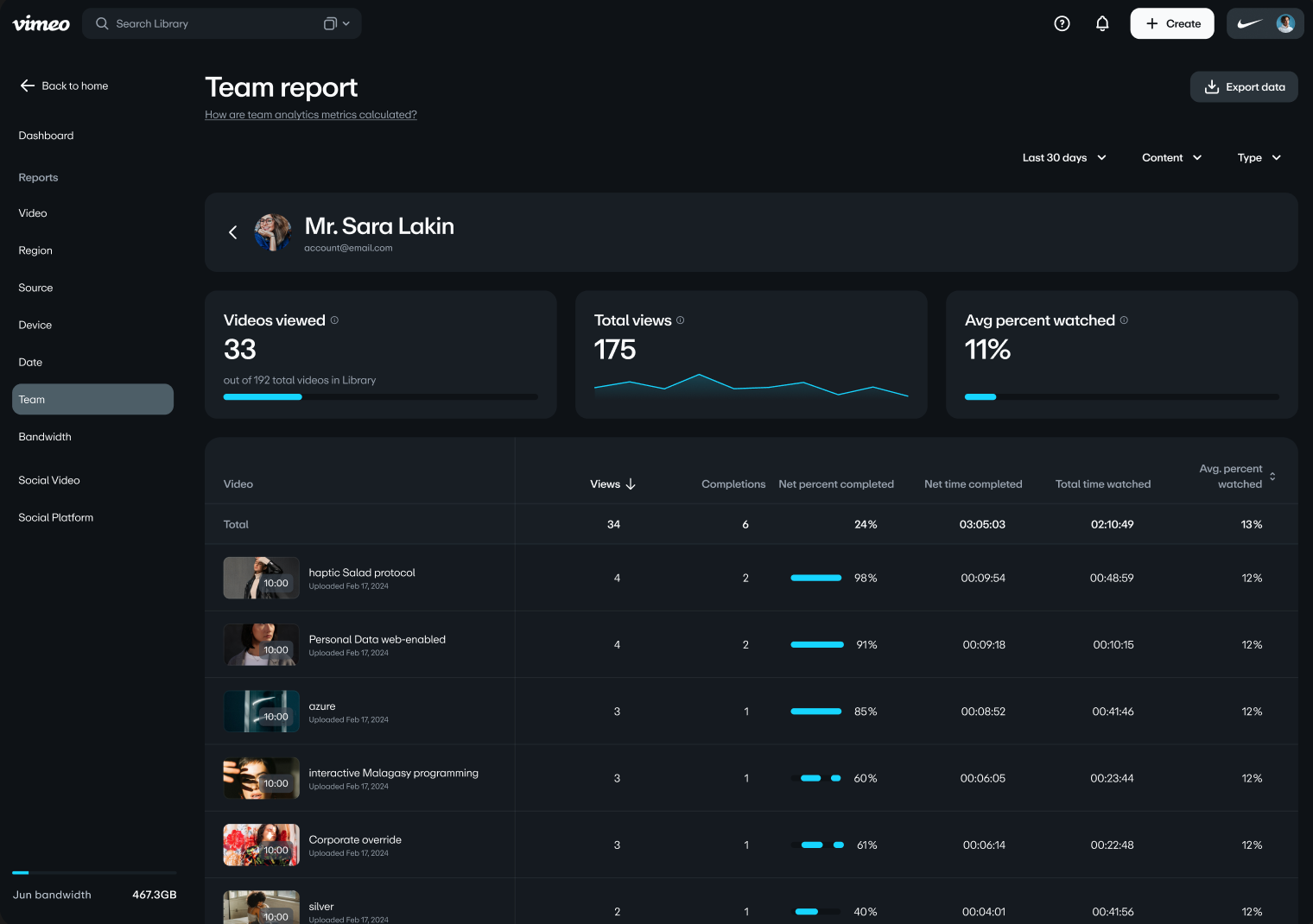The image size is (1313, 924).
Task: Click the azure video's net percent completed bar
Action: click(815, 711)
